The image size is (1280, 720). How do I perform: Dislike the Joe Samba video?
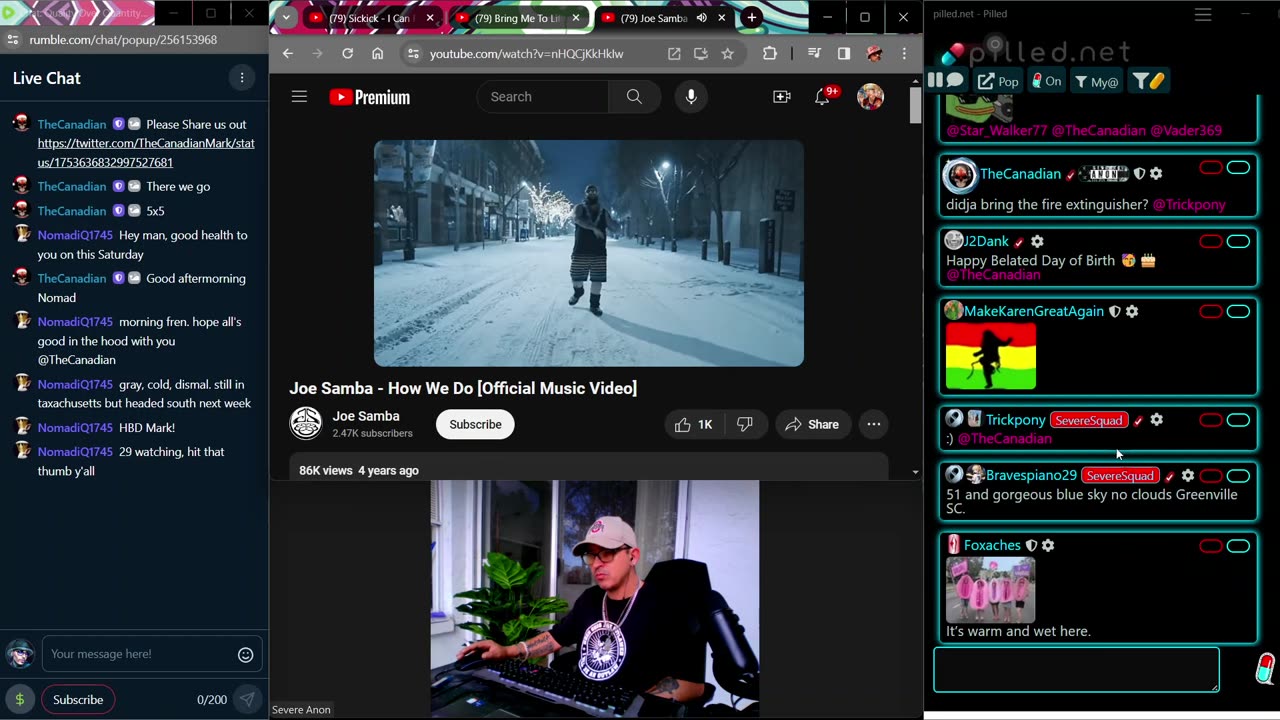point(745,425)
